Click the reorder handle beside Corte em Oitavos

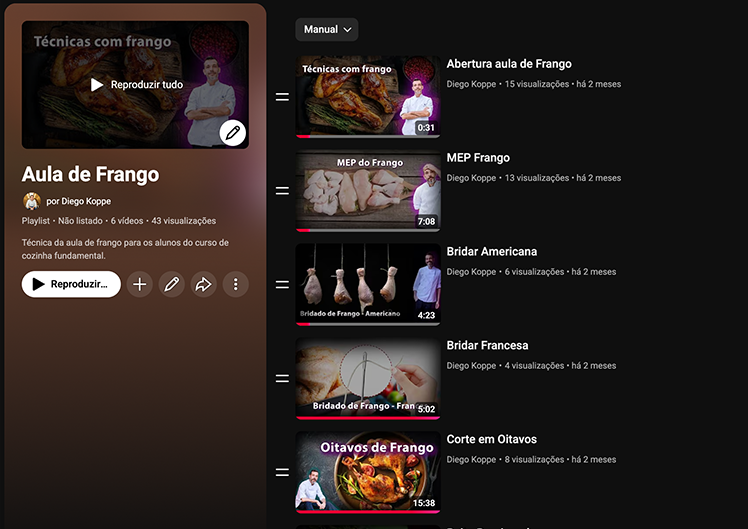[282, 472]
